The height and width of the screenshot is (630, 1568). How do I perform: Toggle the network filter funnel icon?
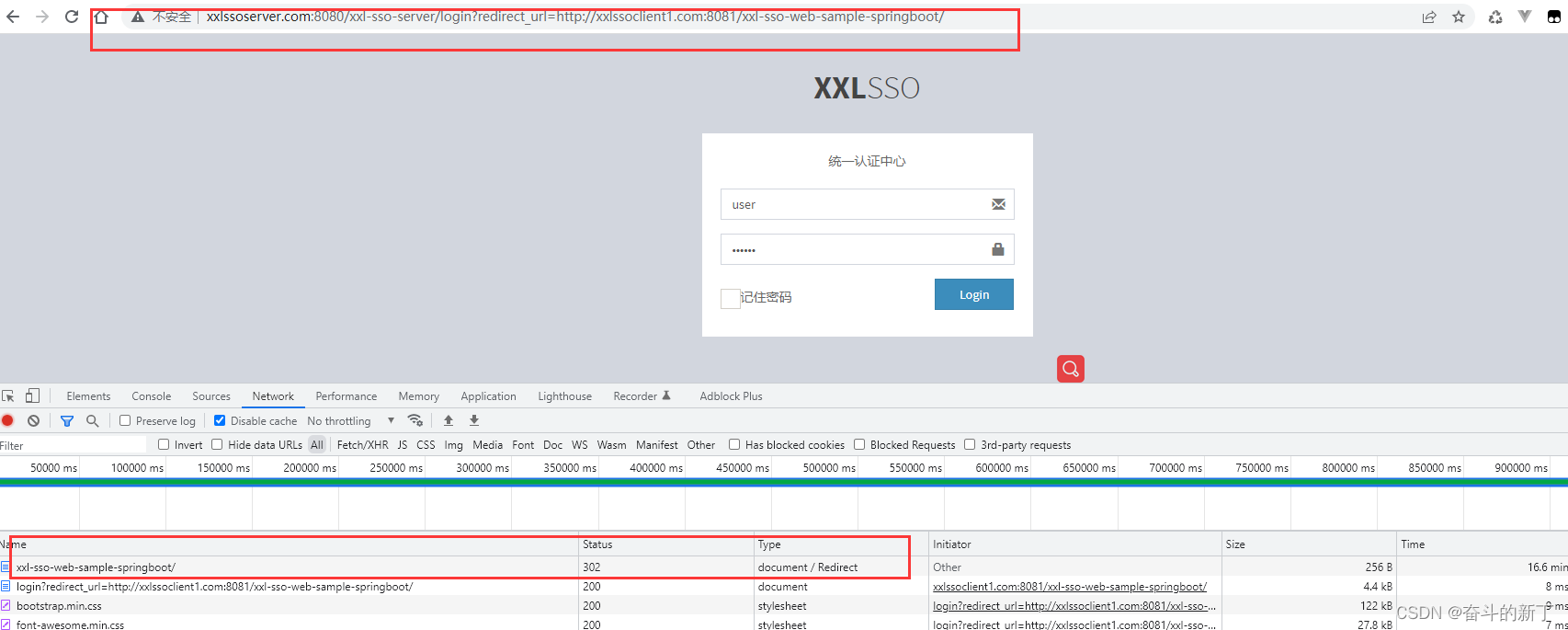click(67, 420)
